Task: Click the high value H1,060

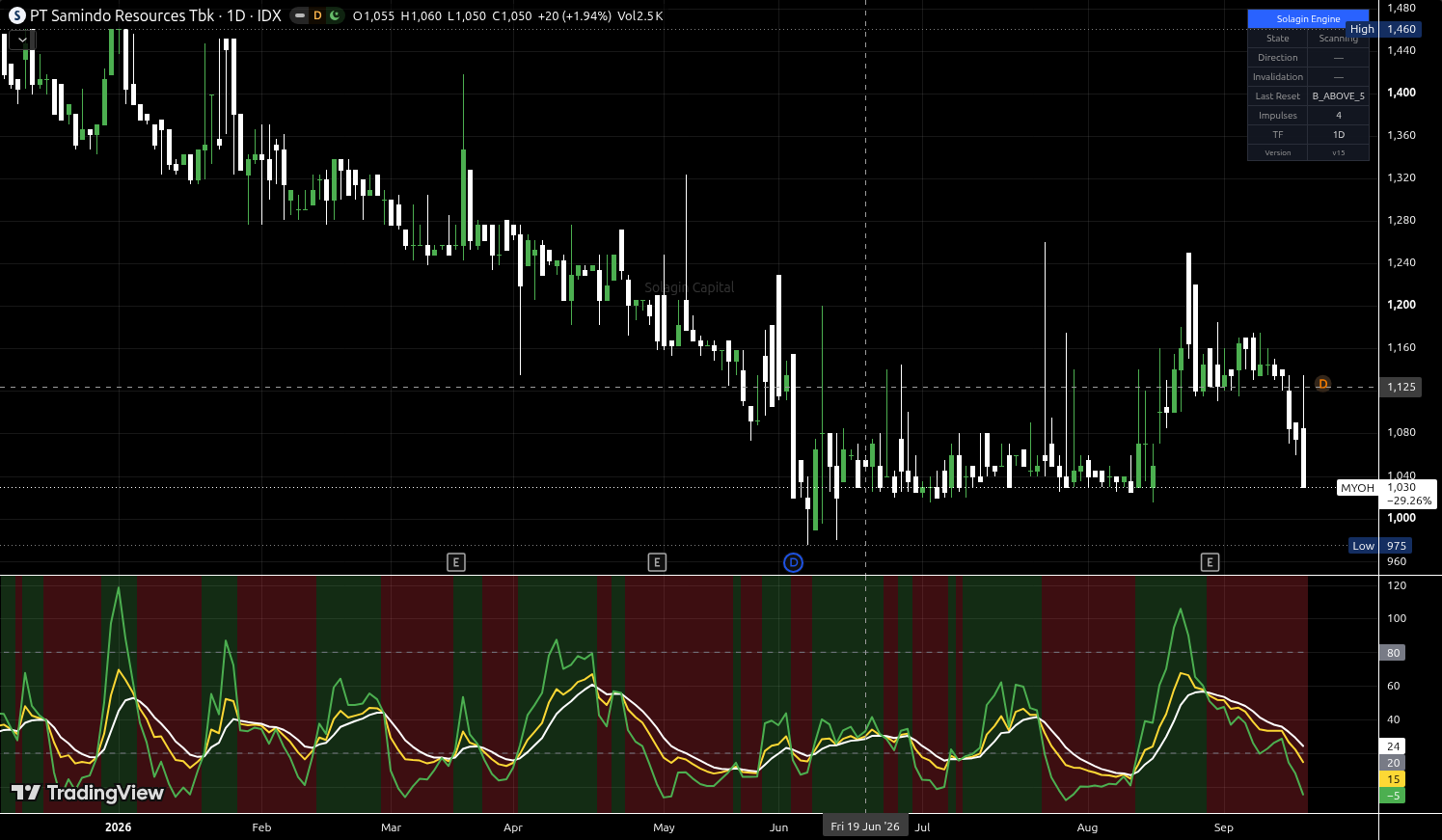Action: pos(422,16)
